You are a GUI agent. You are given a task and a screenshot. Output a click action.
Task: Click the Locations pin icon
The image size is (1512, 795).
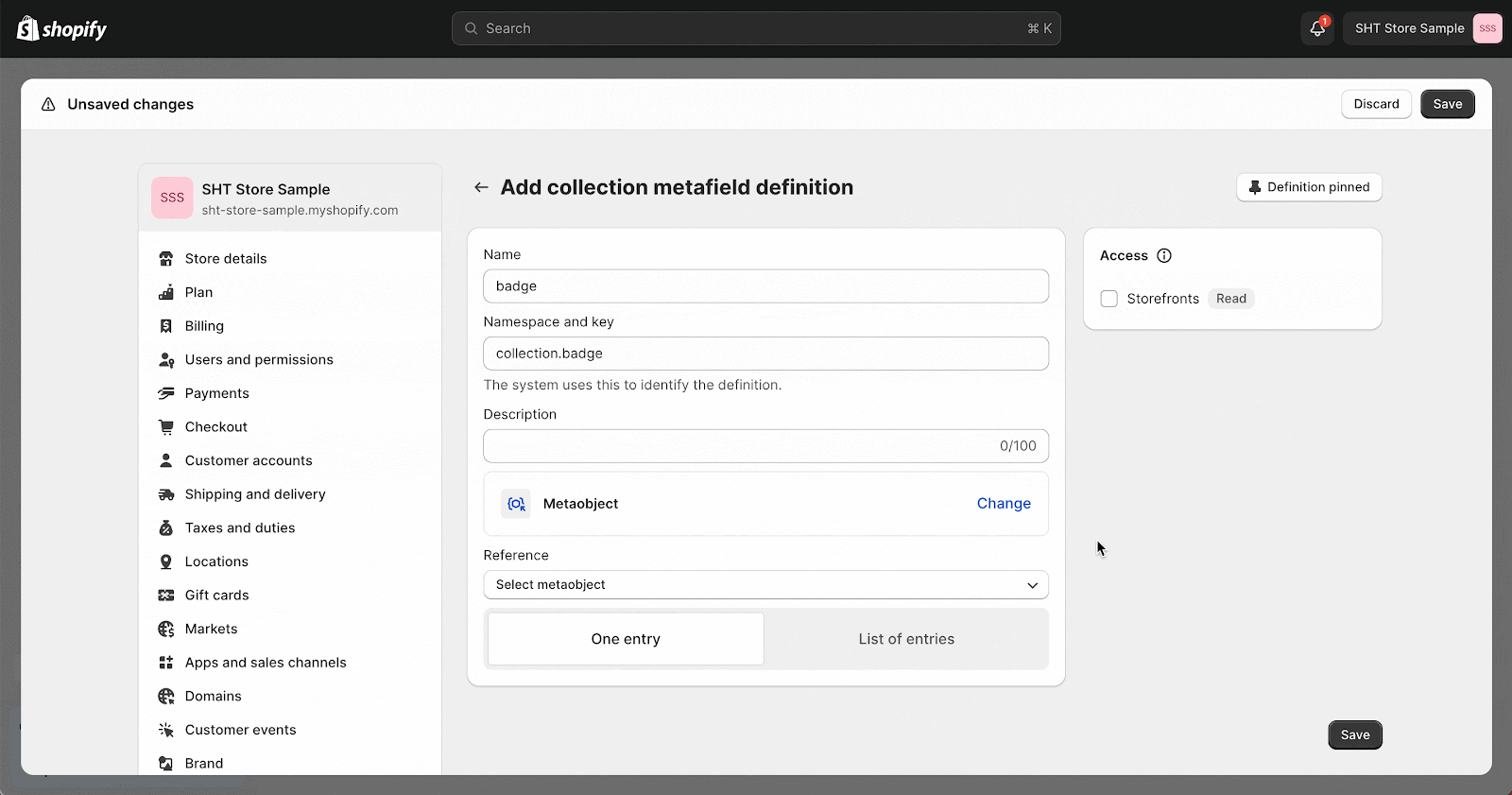(166, 562)
